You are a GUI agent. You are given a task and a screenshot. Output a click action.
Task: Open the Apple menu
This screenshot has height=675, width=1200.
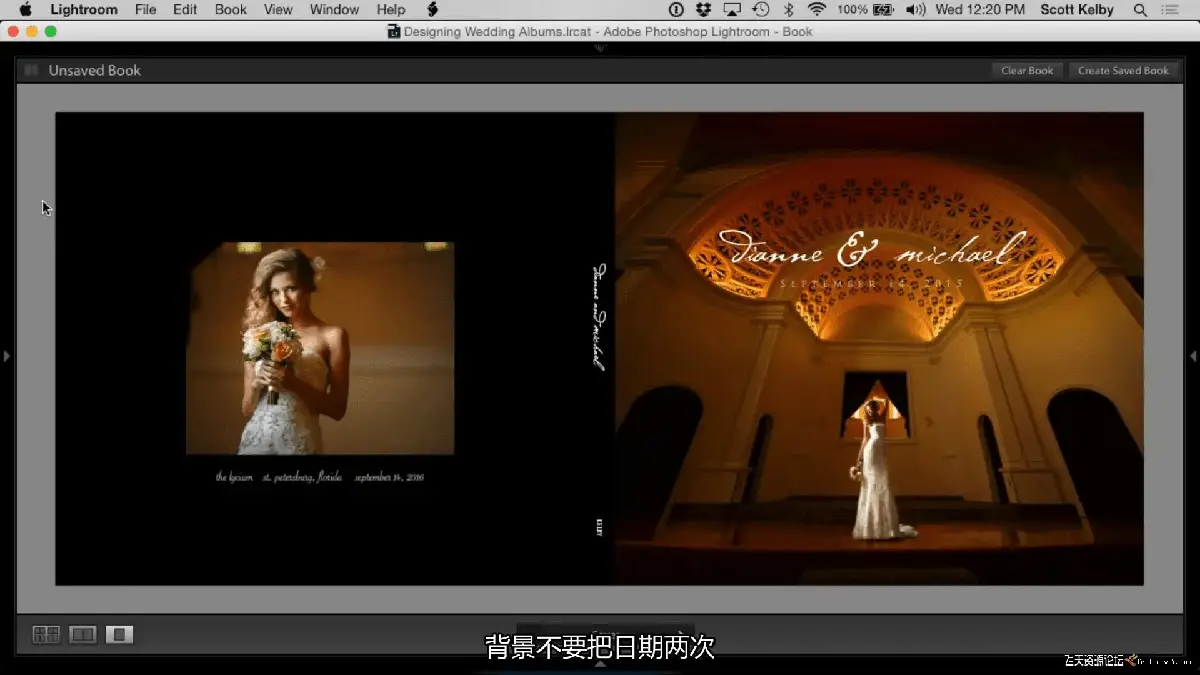pos(26,10)
